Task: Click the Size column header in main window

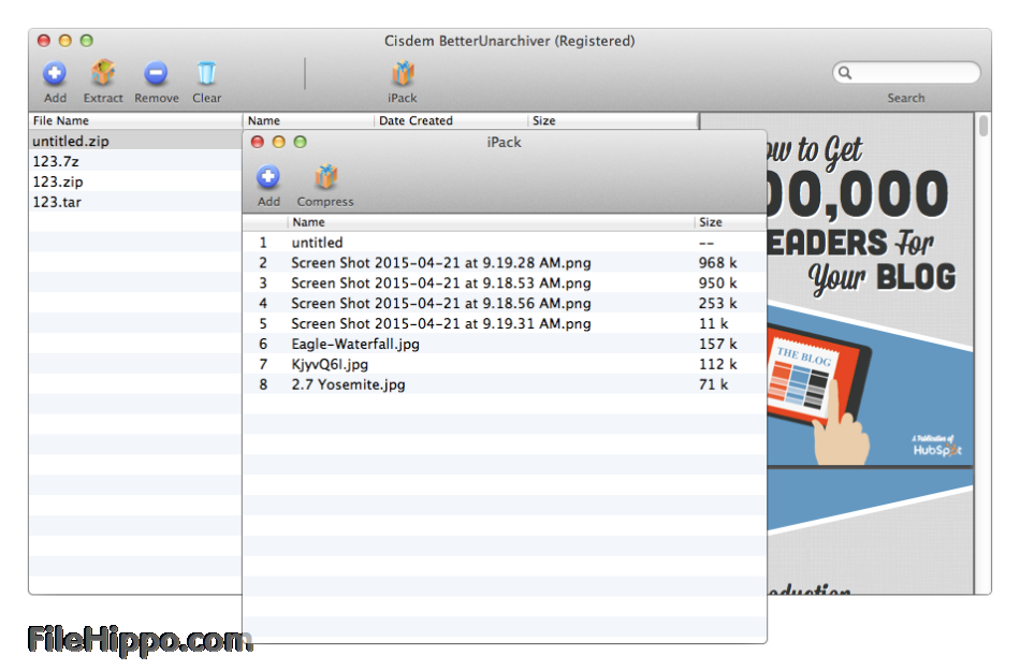Action: tap(612, 120)
